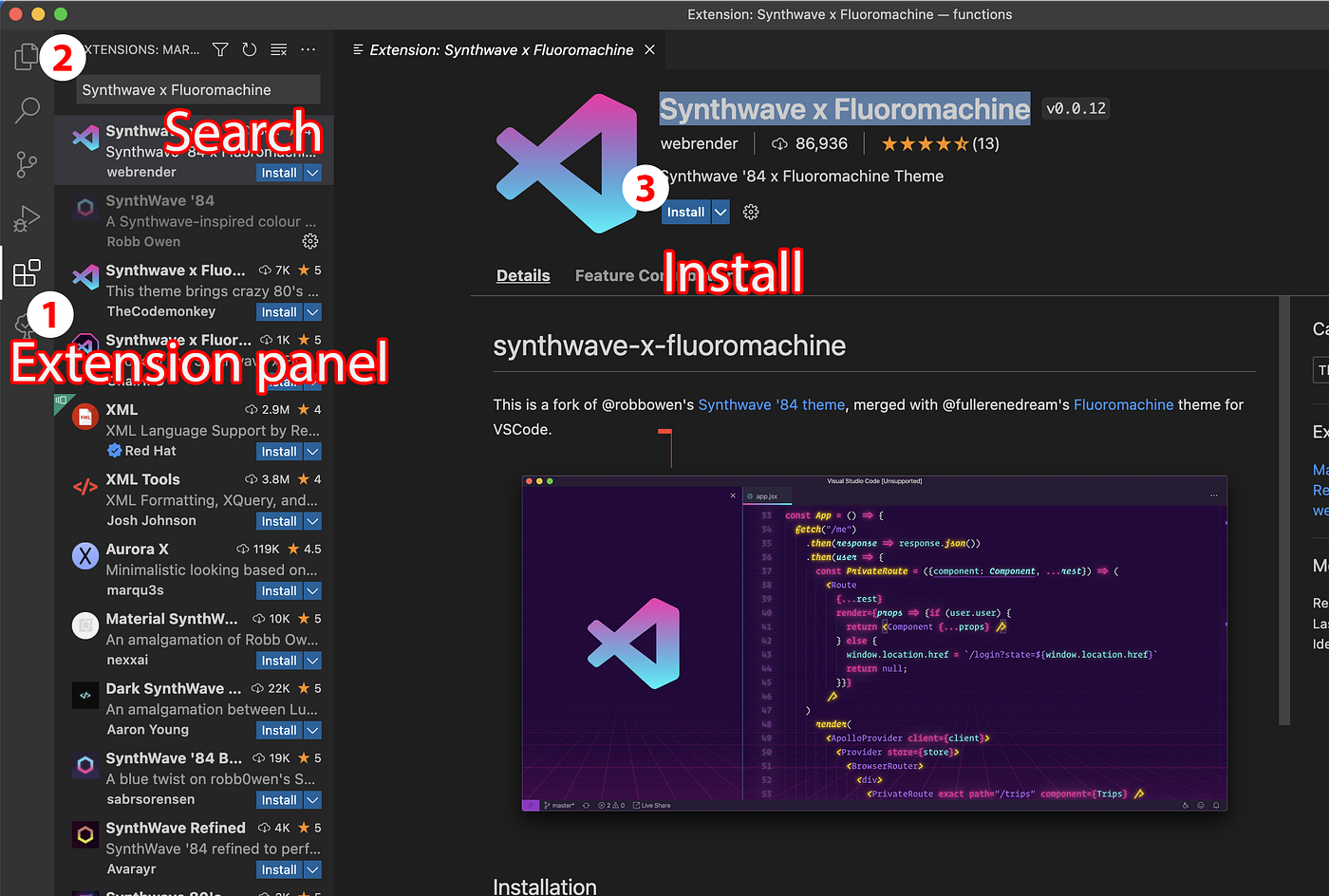Expand Install options for XML Tools extension
The image size is (1329, 896).
click(x=313, y=520)
